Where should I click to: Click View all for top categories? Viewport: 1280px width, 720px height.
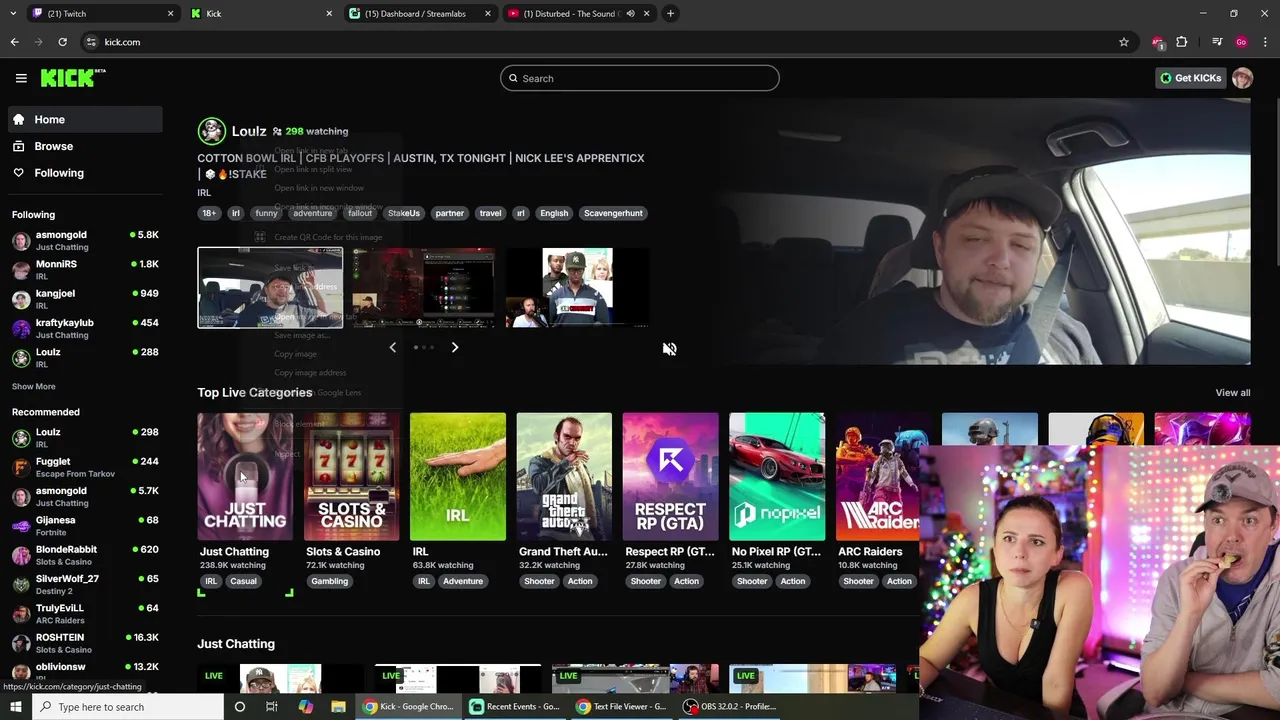pos(1232,393)
